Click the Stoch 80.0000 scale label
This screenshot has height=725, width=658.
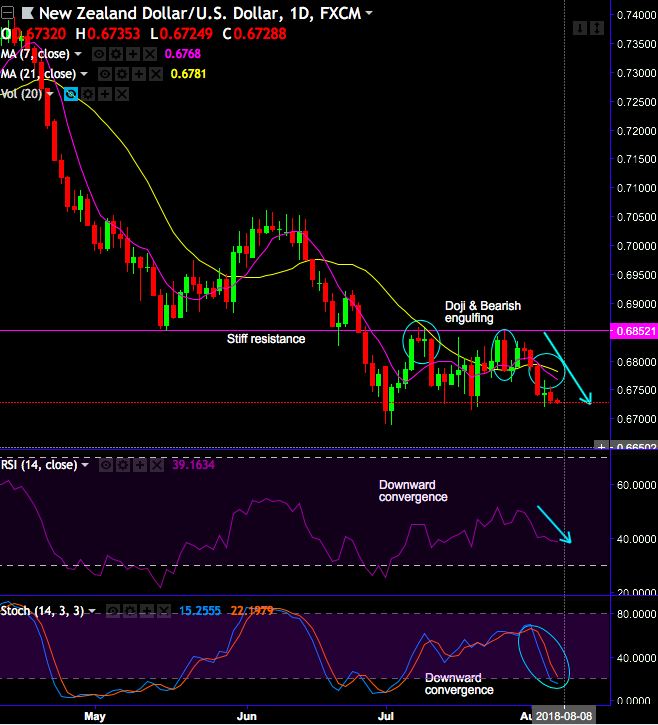637,614
